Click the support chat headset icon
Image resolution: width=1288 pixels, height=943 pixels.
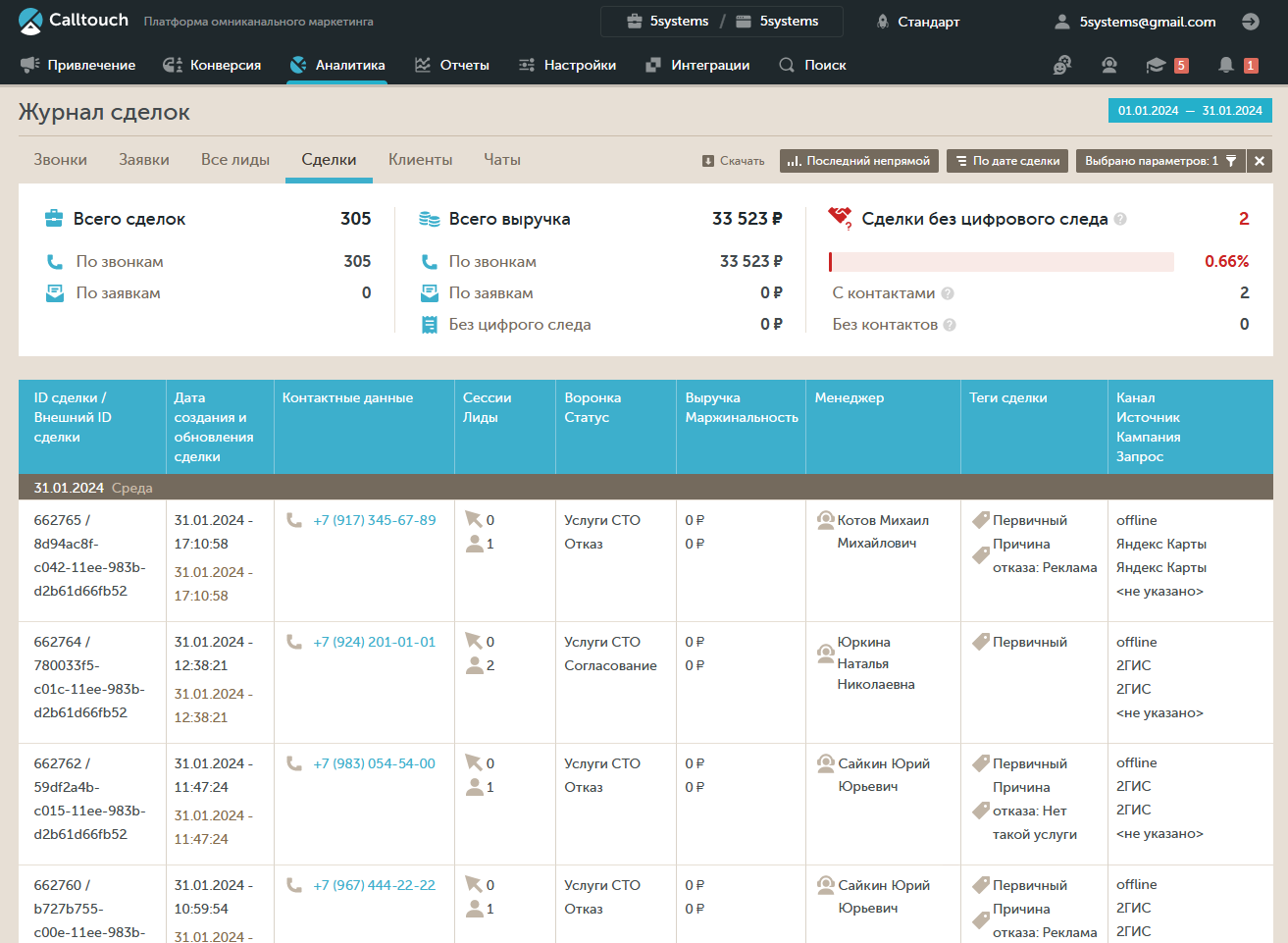1062,65
